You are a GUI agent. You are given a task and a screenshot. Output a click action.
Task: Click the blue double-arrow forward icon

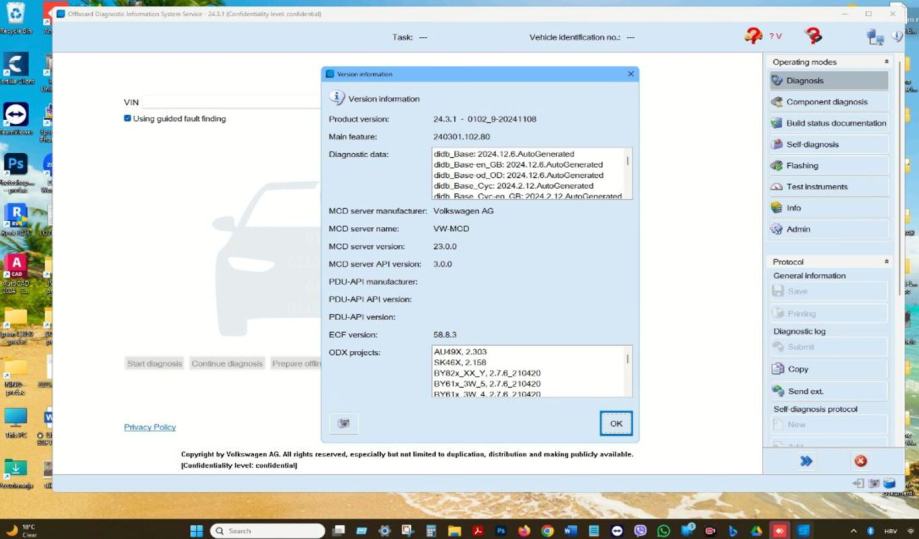click(806, 461)
